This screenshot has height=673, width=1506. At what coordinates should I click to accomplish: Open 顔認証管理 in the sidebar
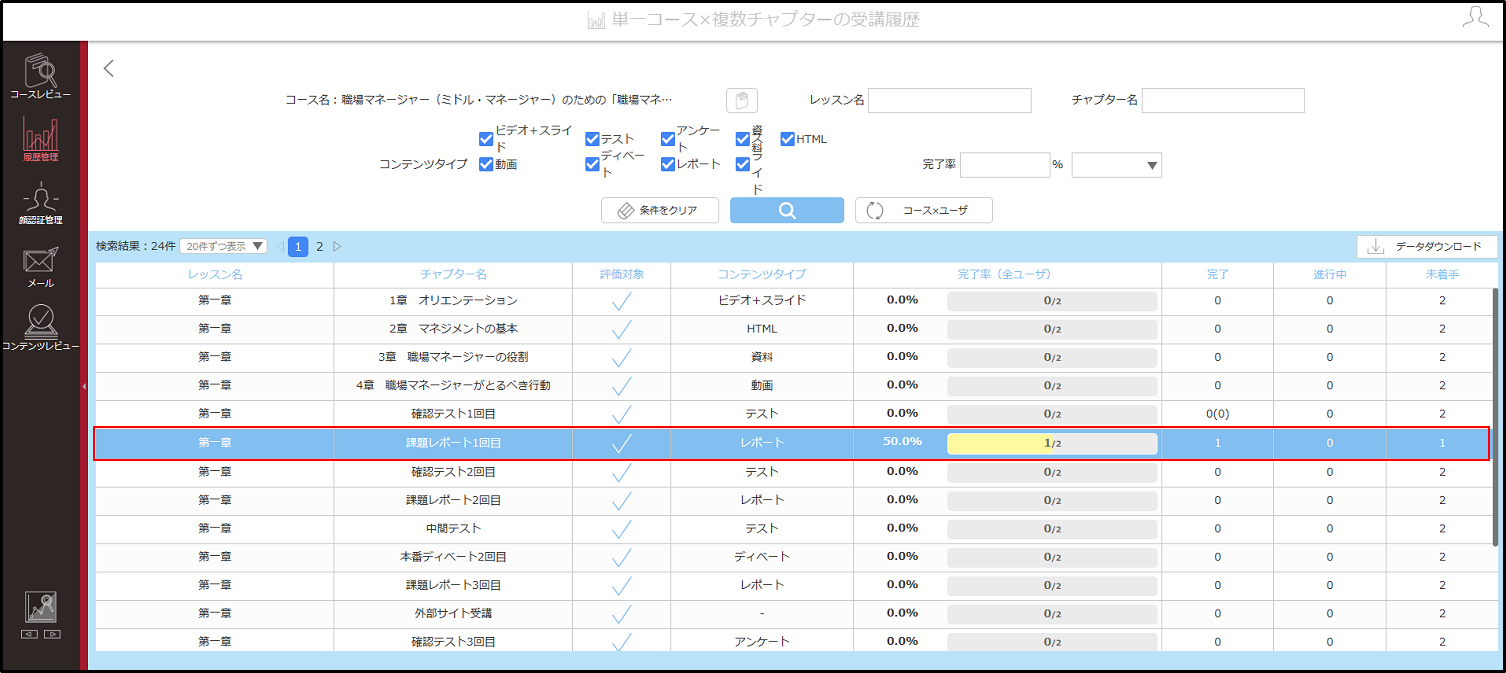pos(41,203)
